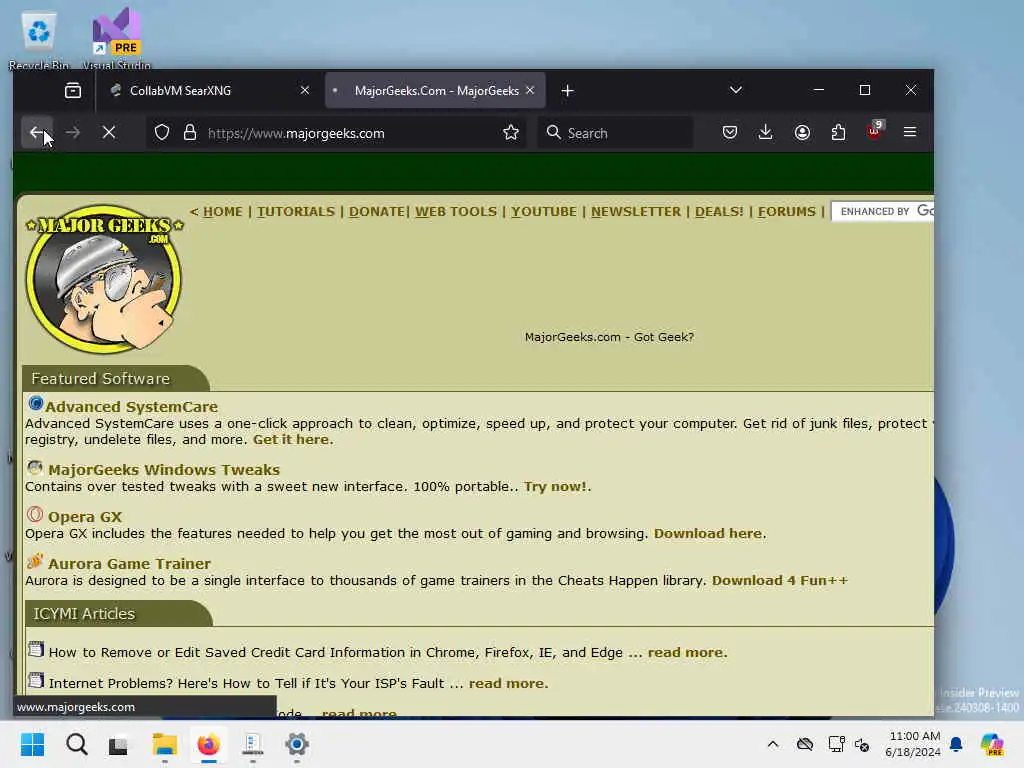Click read more for ISP's Fault article
Viewport: 1024px width, 768px height.
(507, 683)
